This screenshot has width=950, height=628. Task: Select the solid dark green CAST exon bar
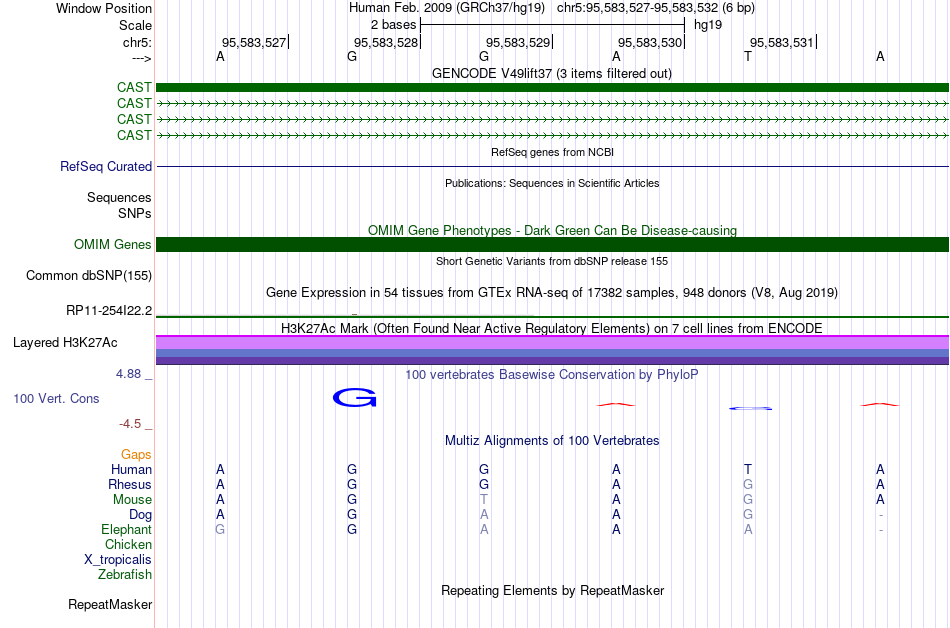point(553,88)
